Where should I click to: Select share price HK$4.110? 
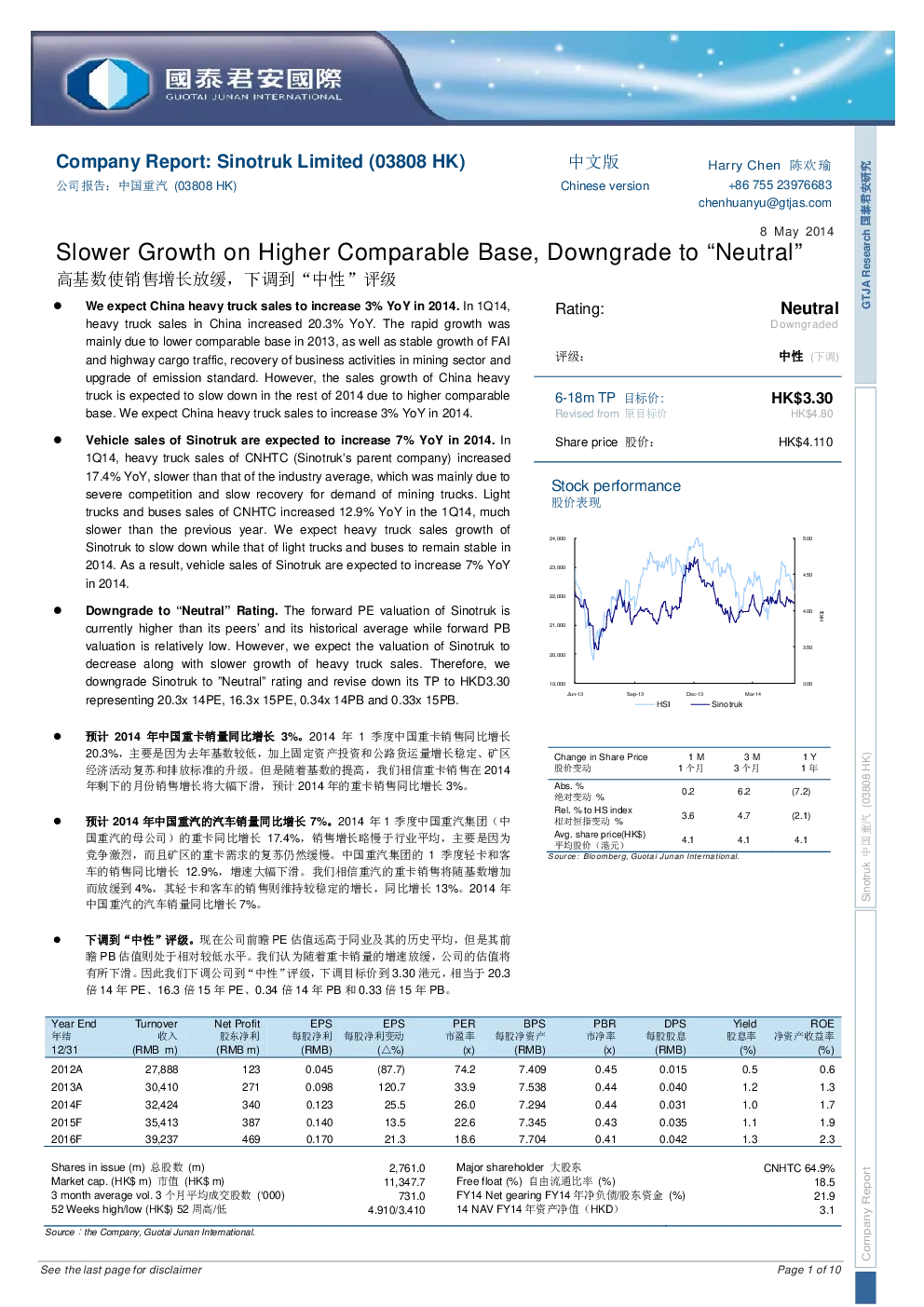pyautogui.click(x=806, y=442)
